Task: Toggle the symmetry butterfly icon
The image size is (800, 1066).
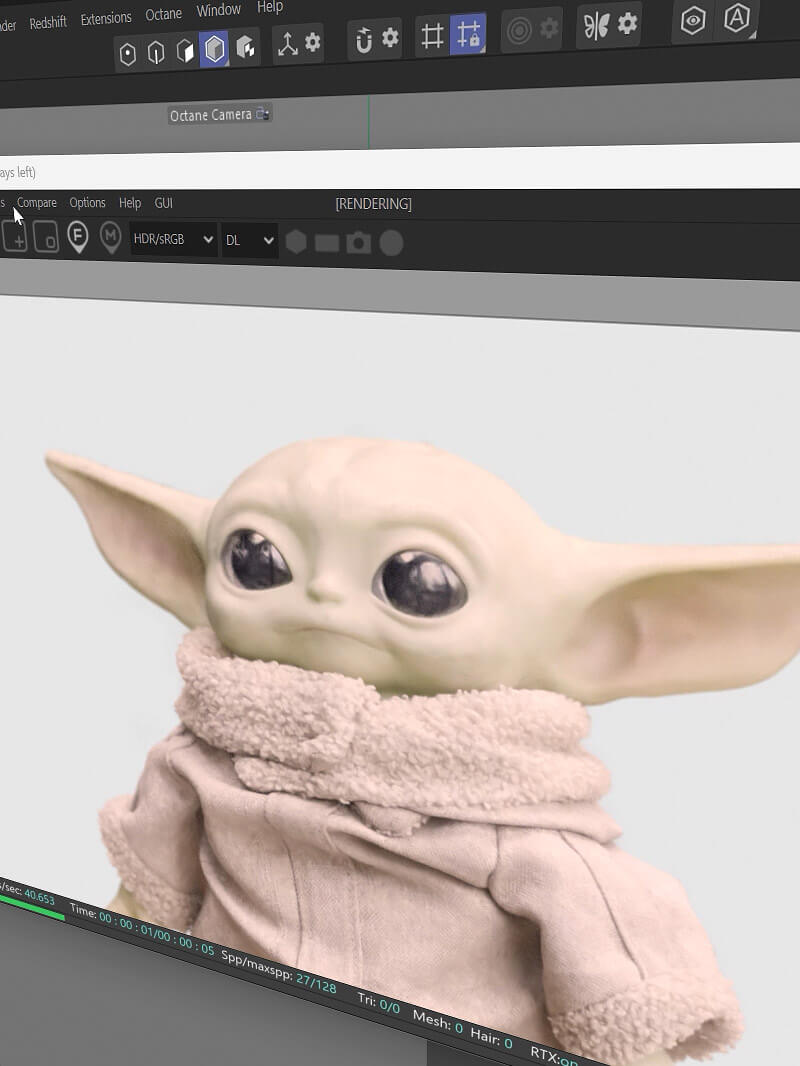Action: (x=596, y=27)
